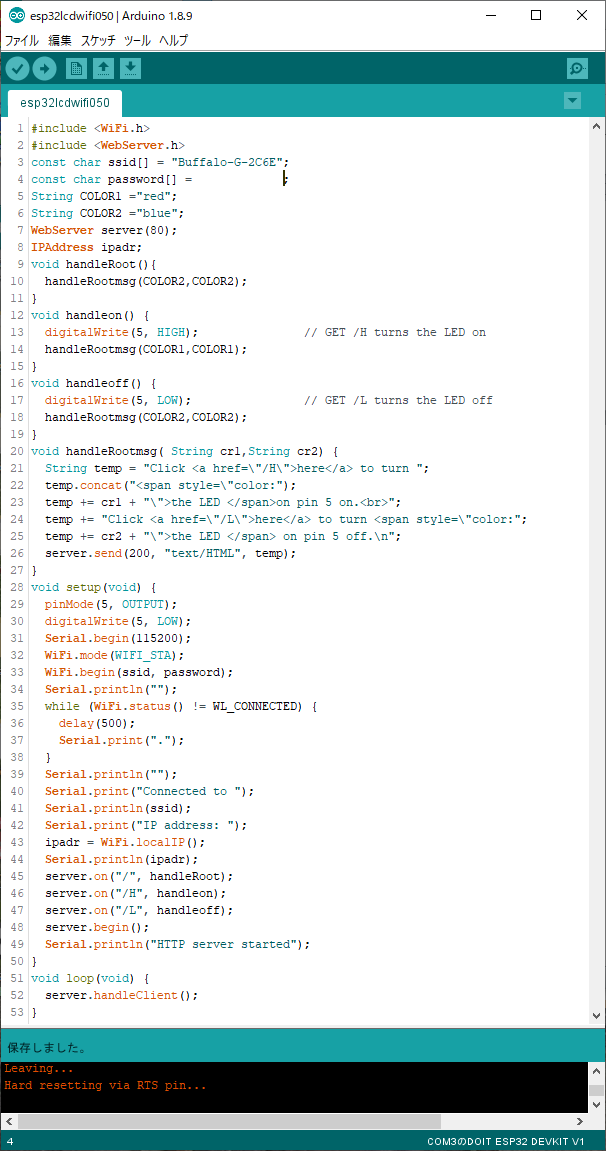Screen dimensions: 606x1151
Task: Click the Verify sketch checkmark icon
Action: tap(18, 68)
